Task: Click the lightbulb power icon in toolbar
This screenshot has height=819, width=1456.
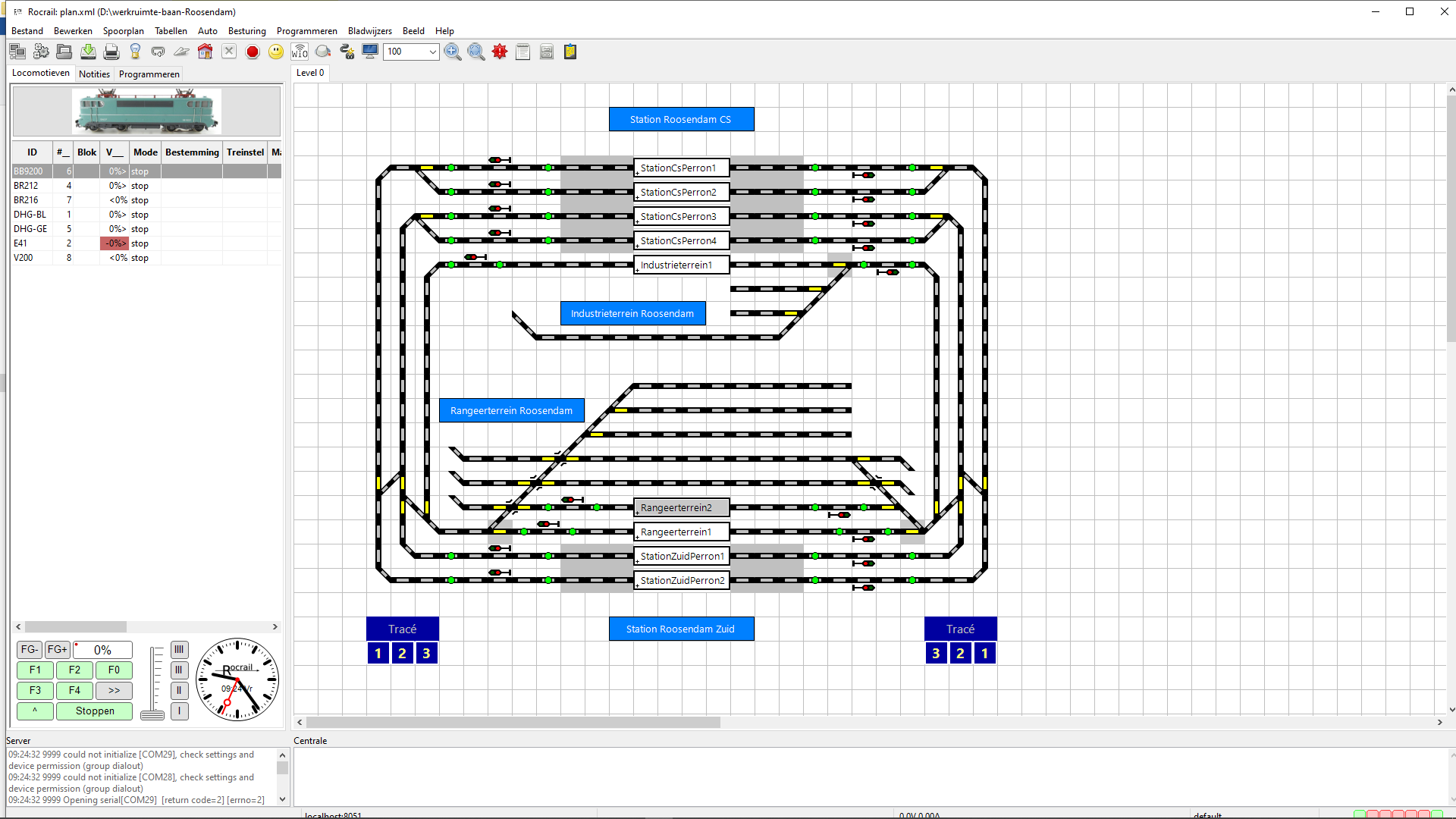Action: coord(135,52)
